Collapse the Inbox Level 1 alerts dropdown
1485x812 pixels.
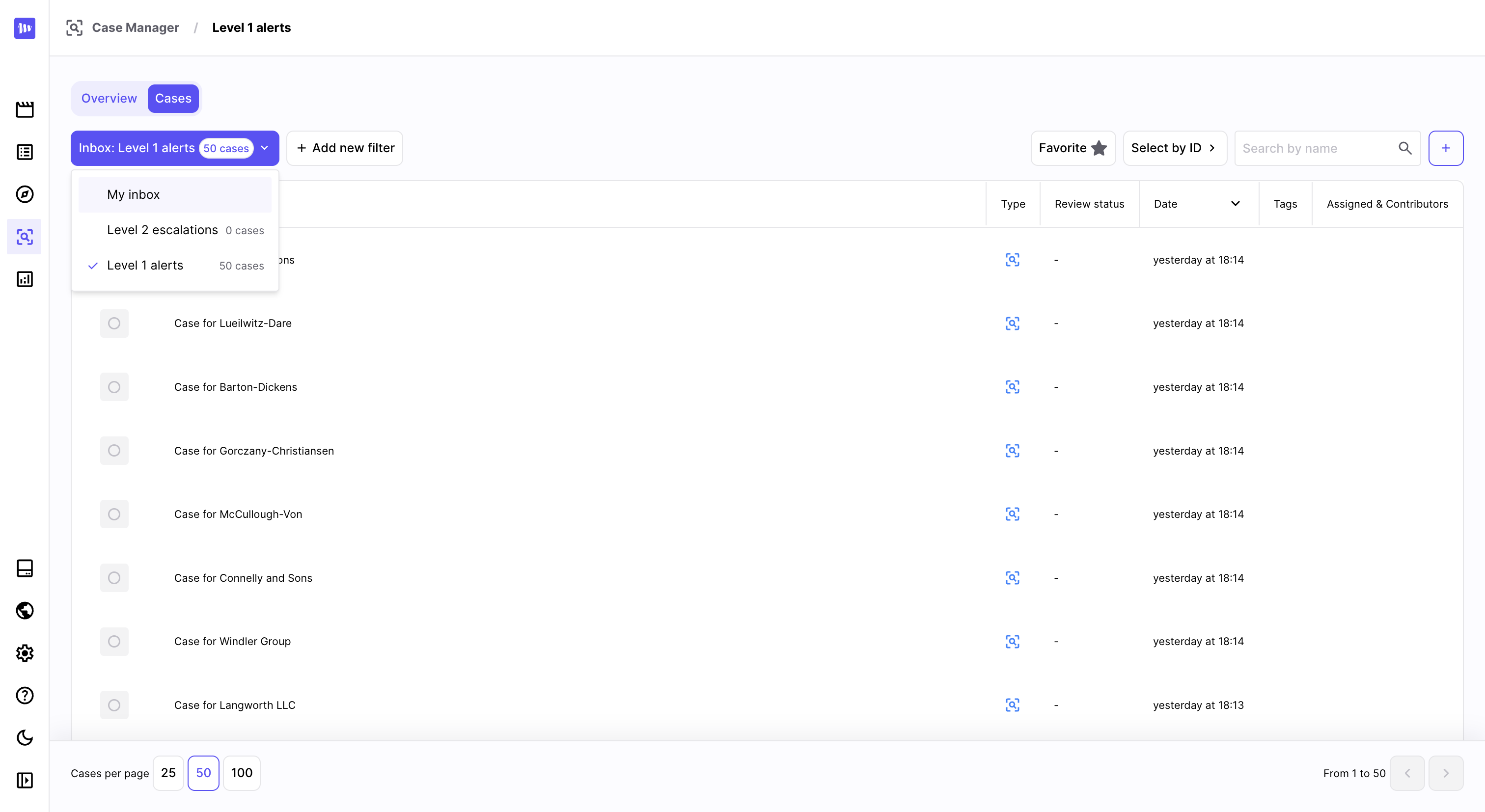coord(265,148)
